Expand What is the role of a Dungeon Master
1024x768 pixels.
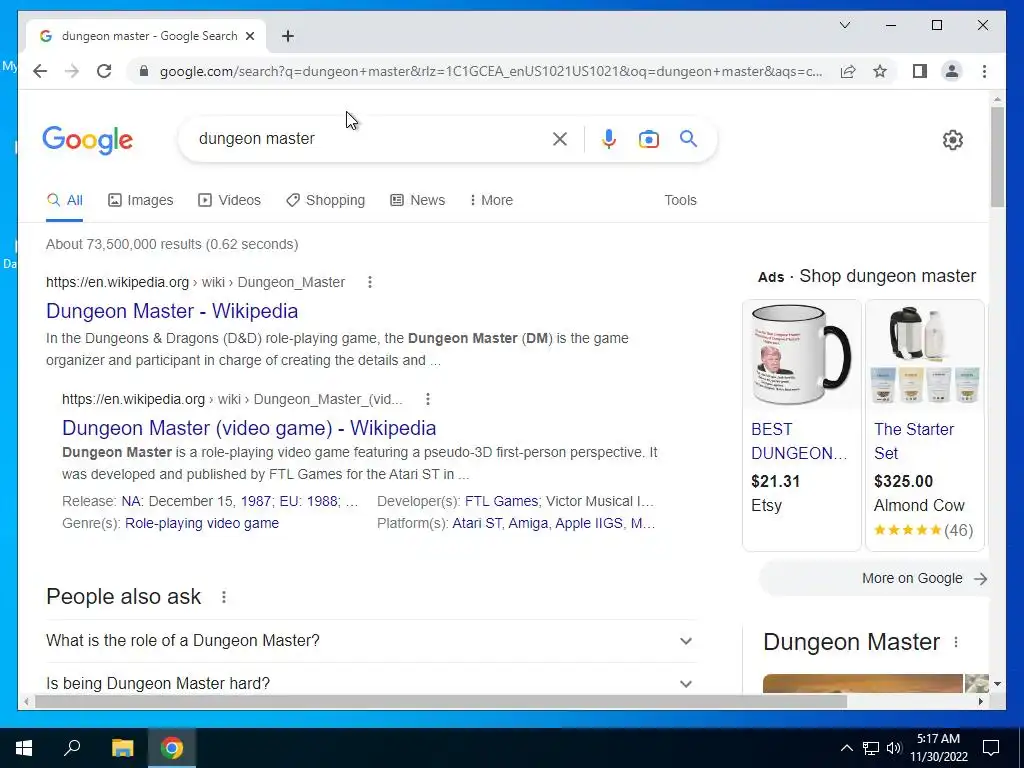pyautogui.click(x=371, y=641)
